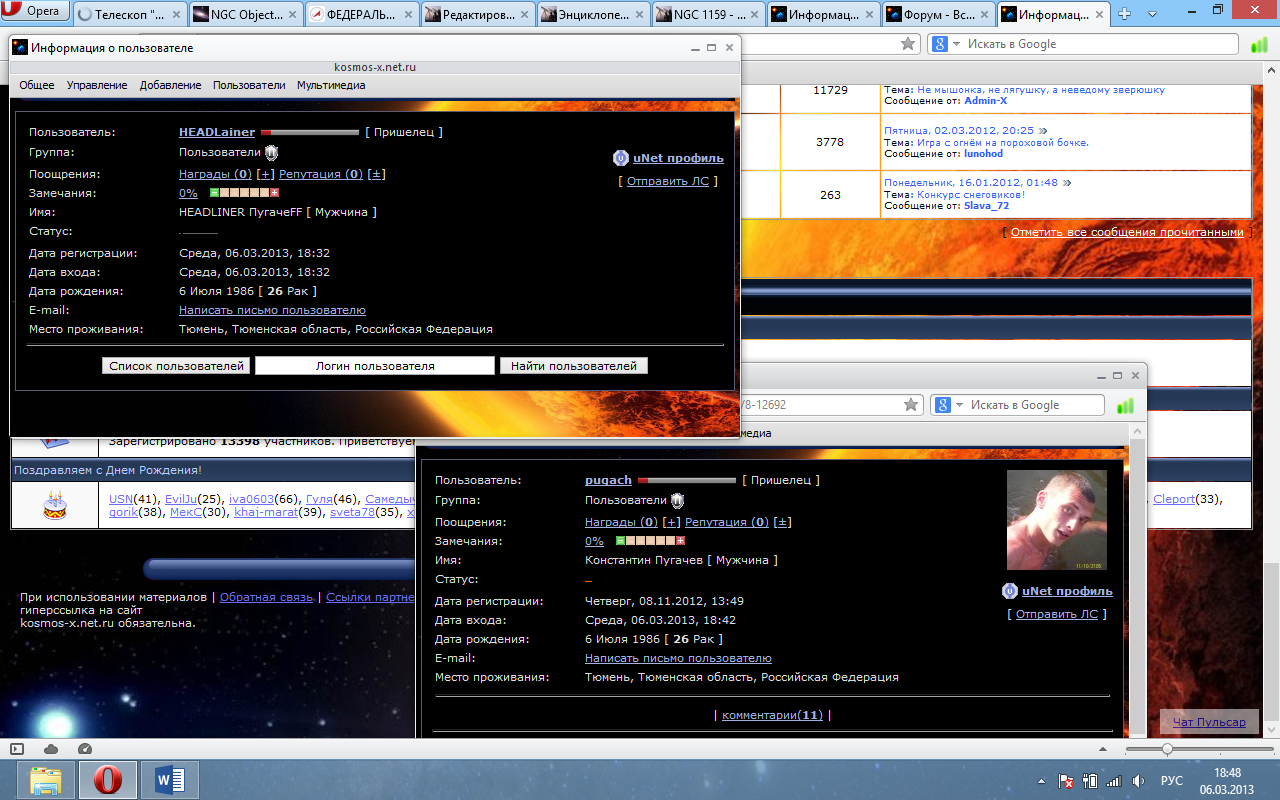Open the Мультимедиа menu
The height and width of the screenshot is (800, 1280).
[331, 85]
